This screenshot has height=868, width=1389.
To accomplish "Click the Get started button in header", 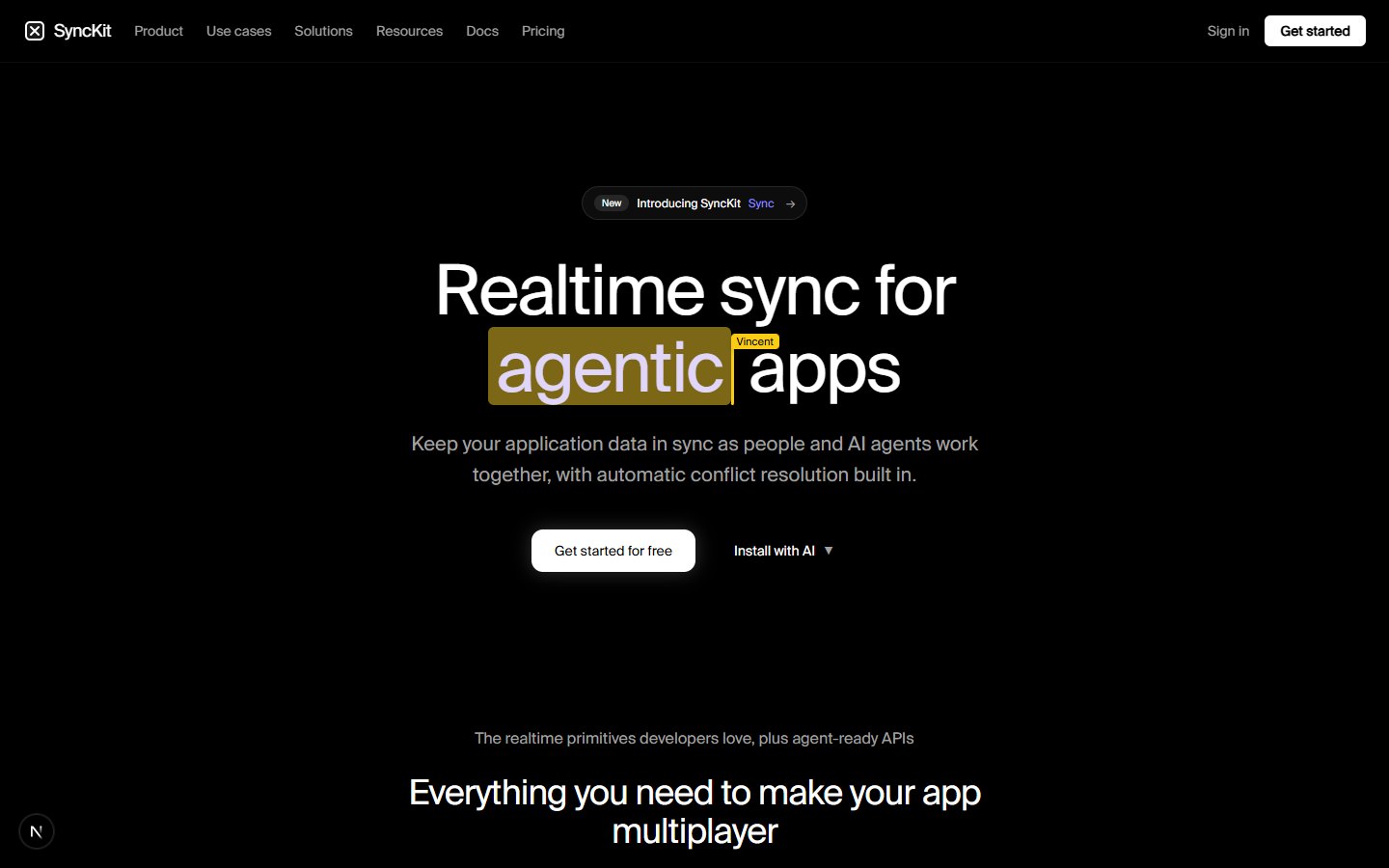I will coord(1315,31).
